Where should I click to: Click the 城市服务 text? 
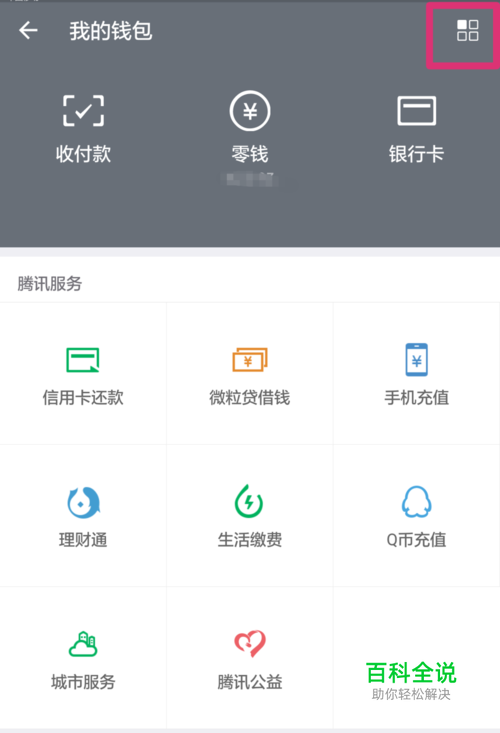coord(83,682)
